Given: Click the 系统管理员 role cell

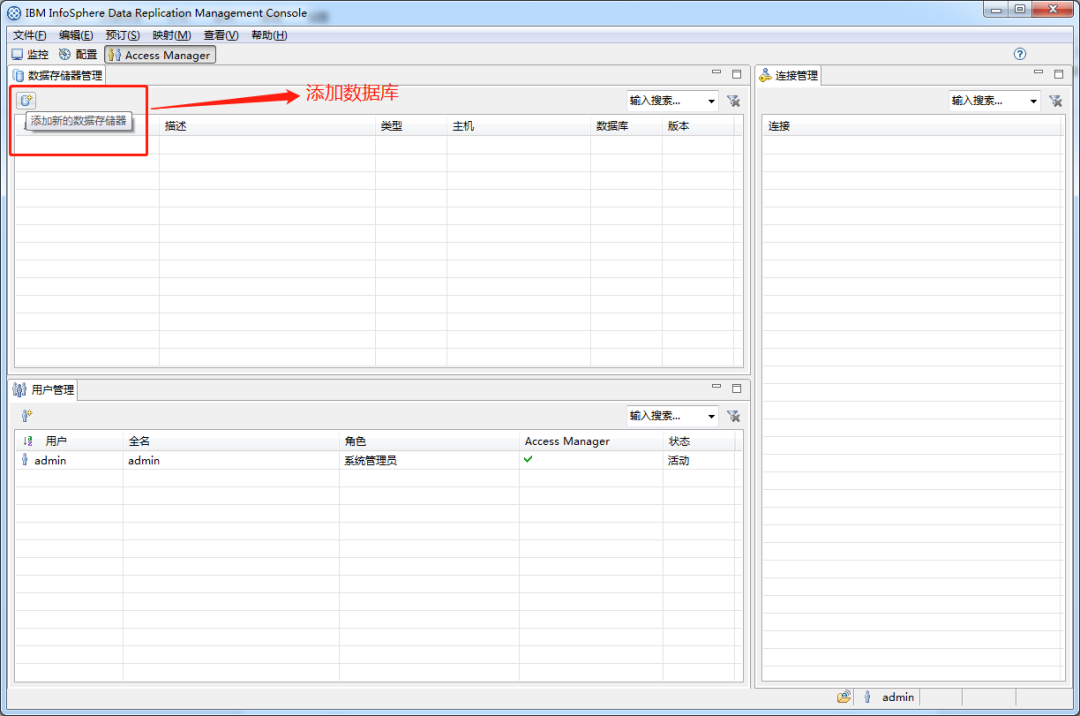Looking at the screenshot, I should (371, 460).
